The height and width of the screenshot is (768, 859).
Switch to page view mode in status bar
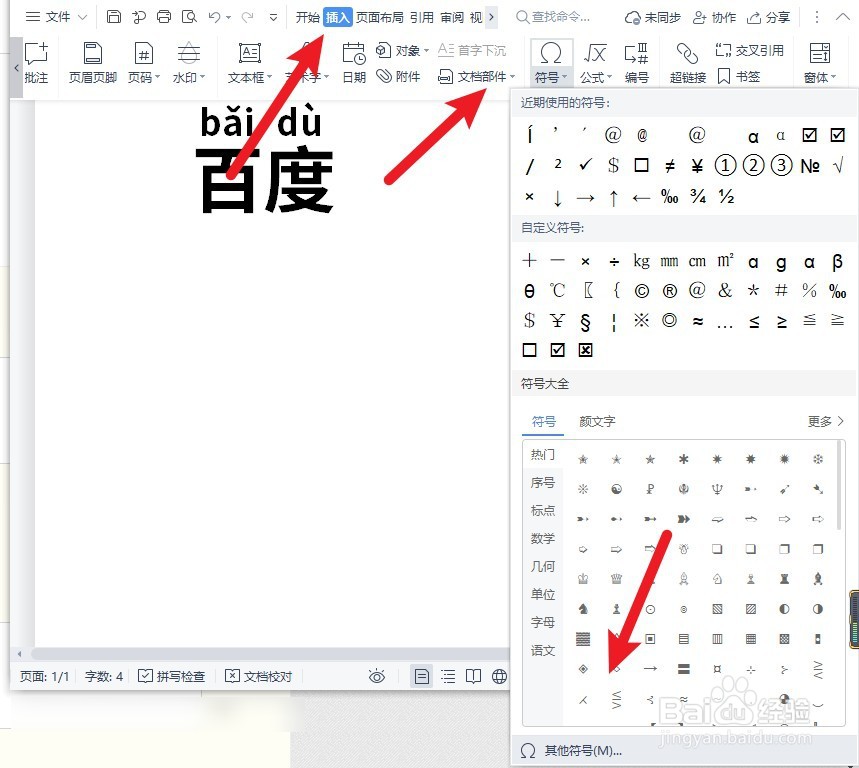(x=421, y=677)
